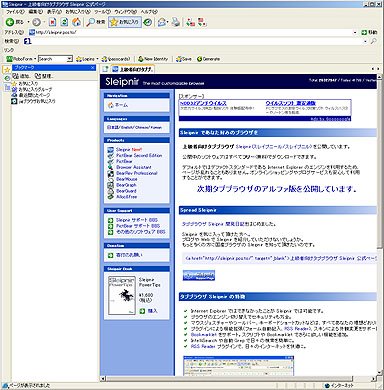Image resolution: width=384 pixels, height=390 pixels.
Task: Open the address bar URL dropdown
Action: (x=355, y=32)
